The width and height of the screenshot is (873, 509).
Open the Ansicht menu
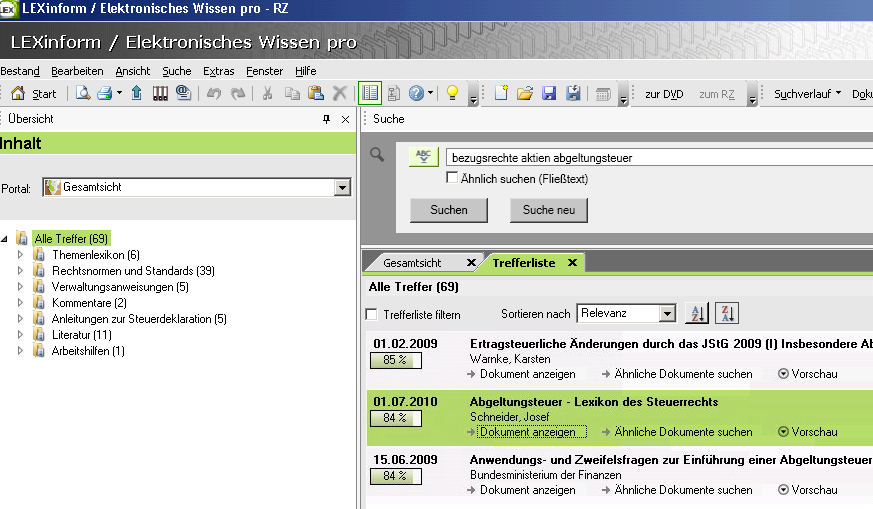(133, 71)
